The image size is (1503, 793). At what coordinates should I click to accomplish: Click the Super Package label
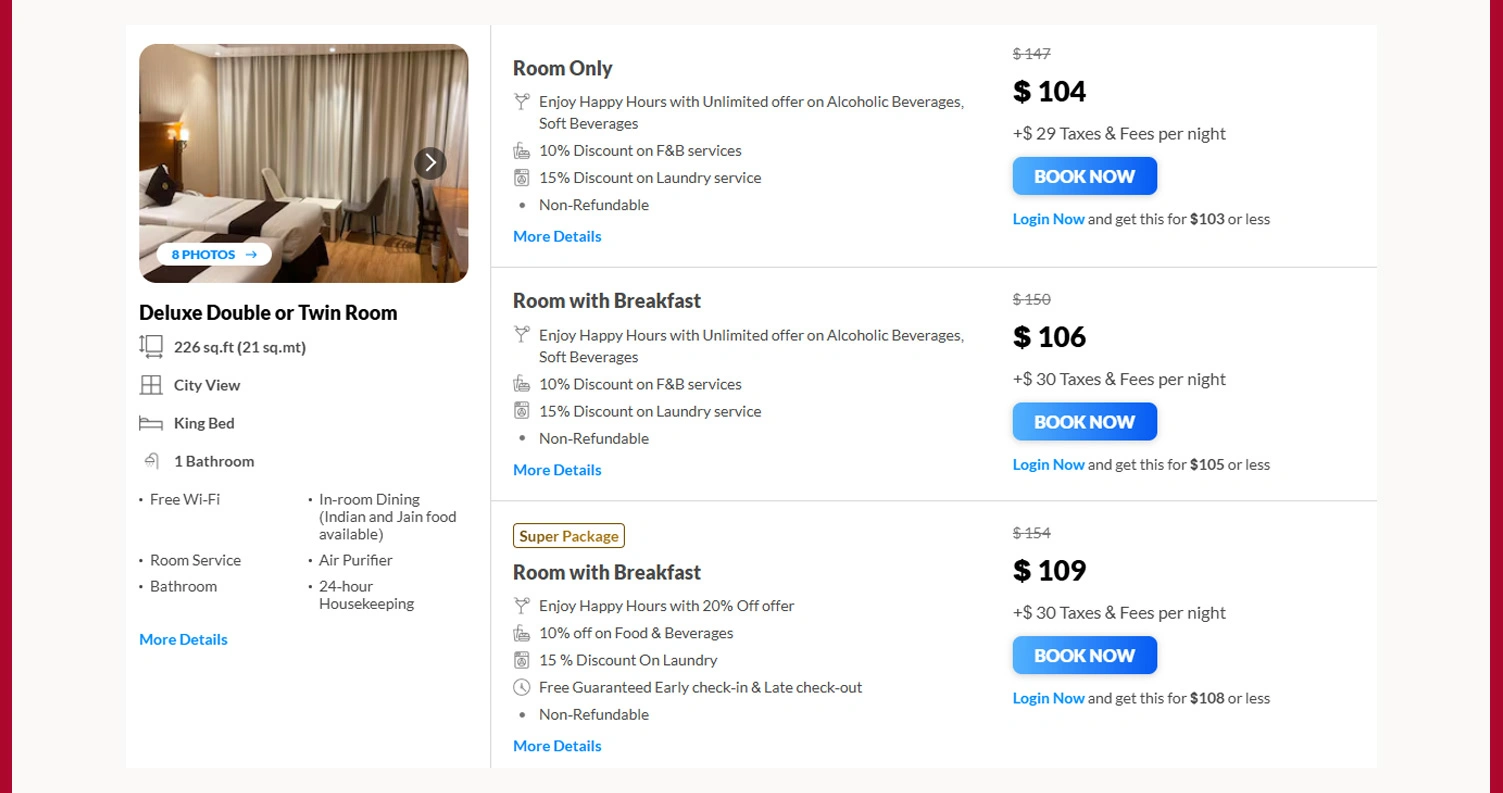pyautogui.click(x=568, y=535)
